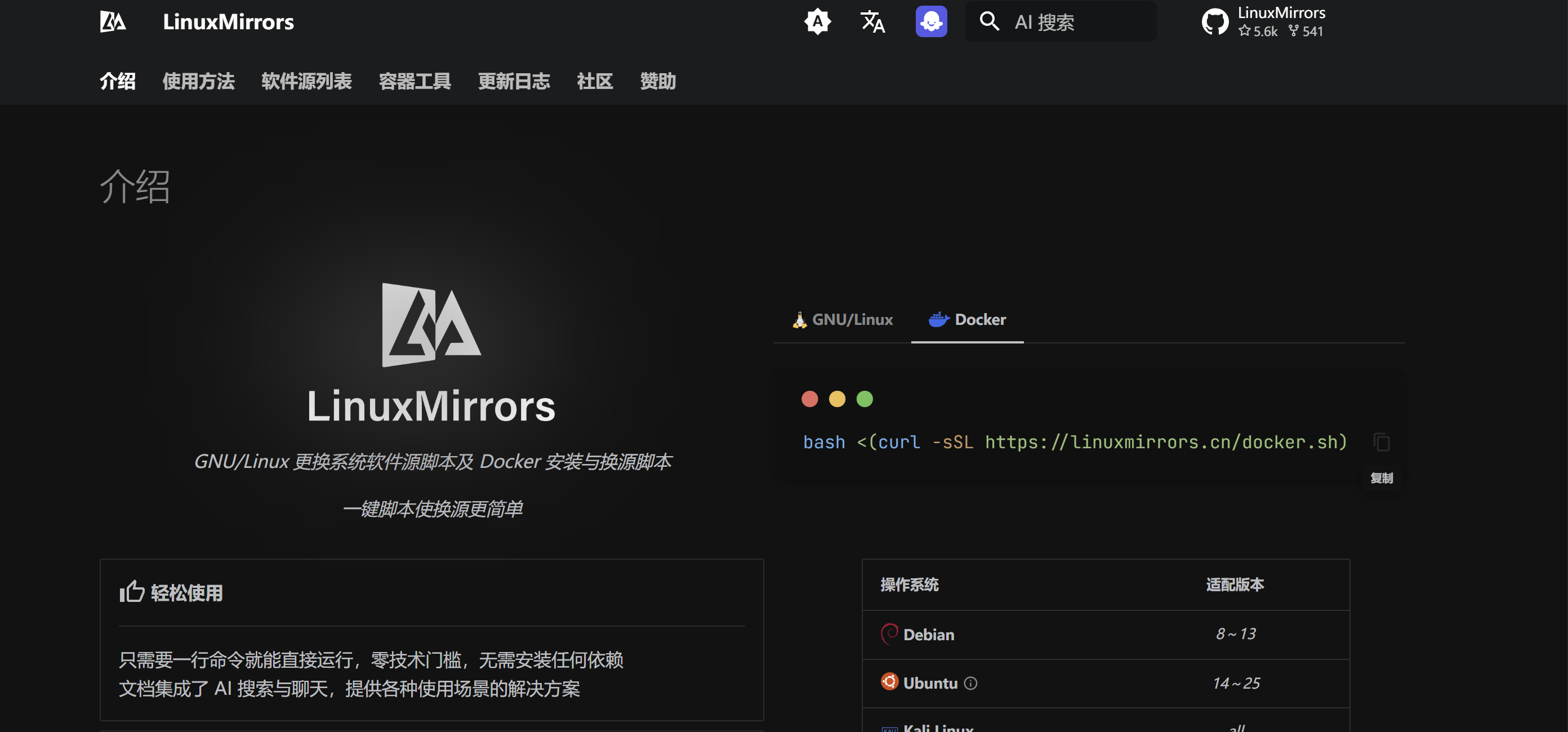The height and width of the screenshot is (732, 1568).
Task: View the 更新日志 changelog tab
Action: [514, 81]
